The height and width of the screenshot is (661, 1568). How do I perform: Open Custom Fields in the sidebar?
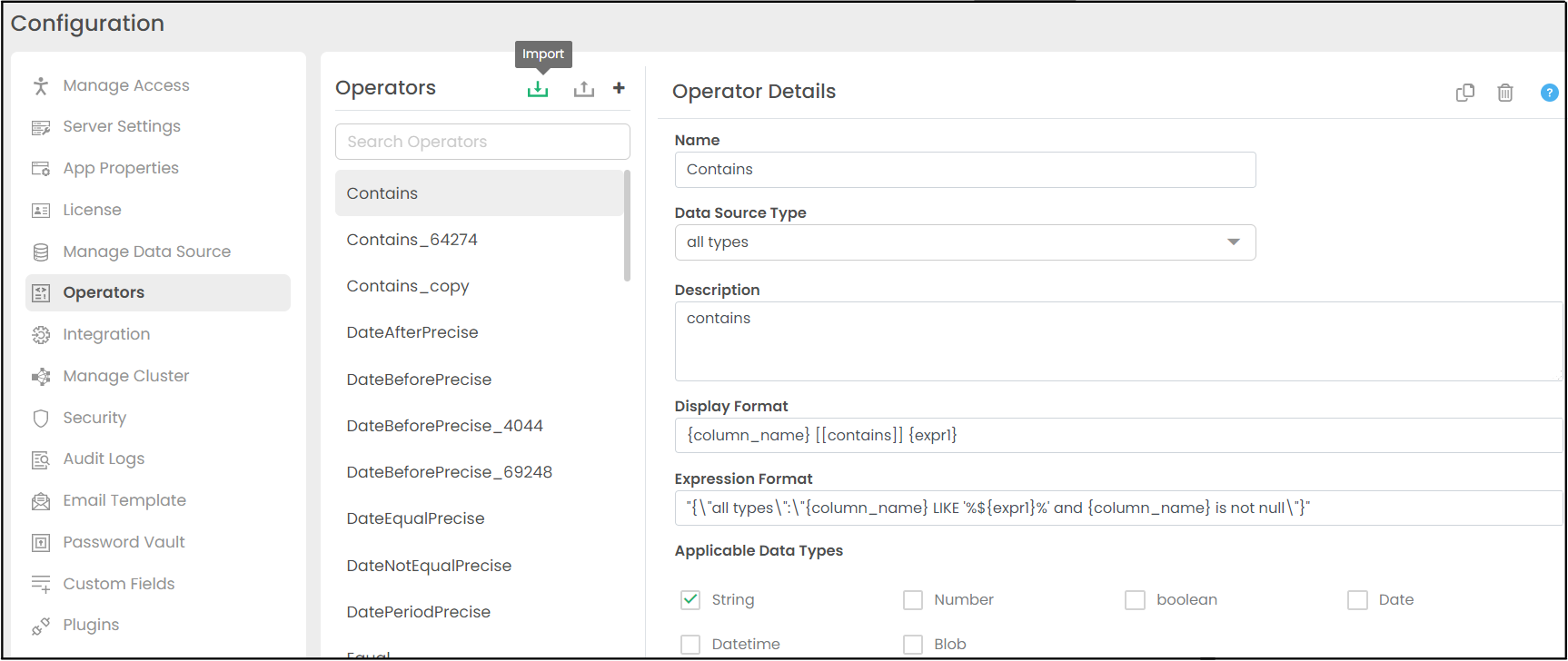[118, 584]
